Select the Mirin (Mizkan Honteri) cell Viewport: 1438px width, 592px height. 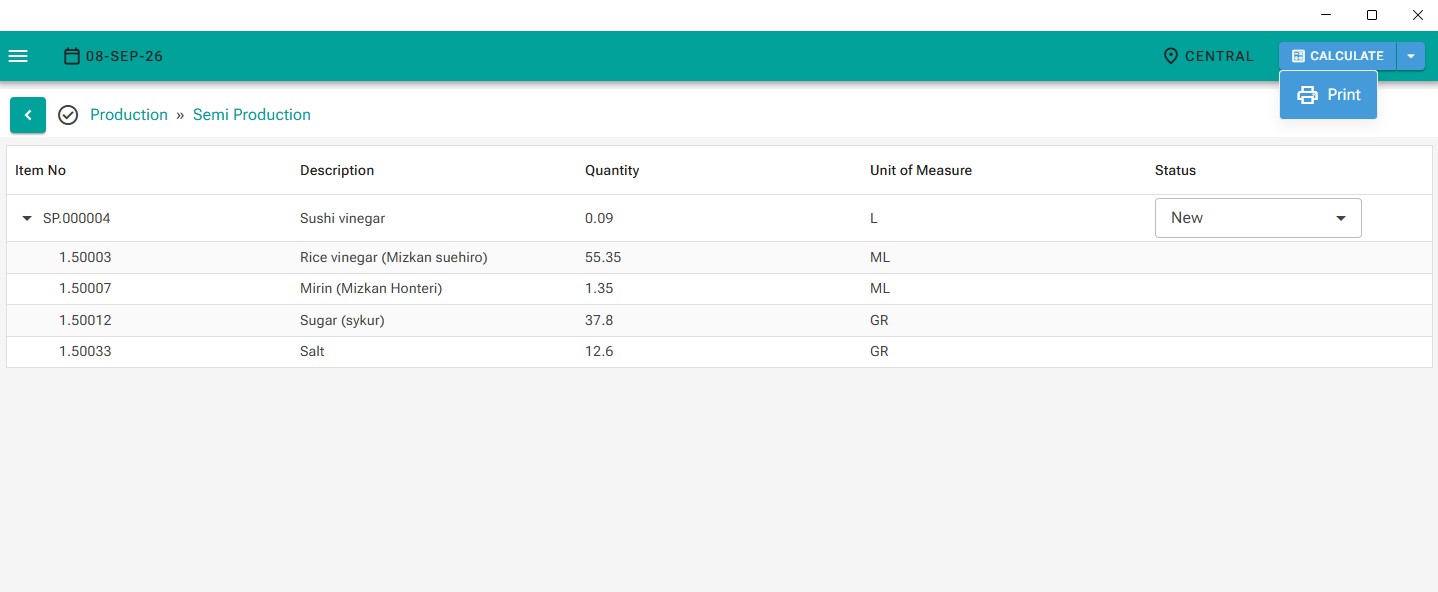click(371, 288)
